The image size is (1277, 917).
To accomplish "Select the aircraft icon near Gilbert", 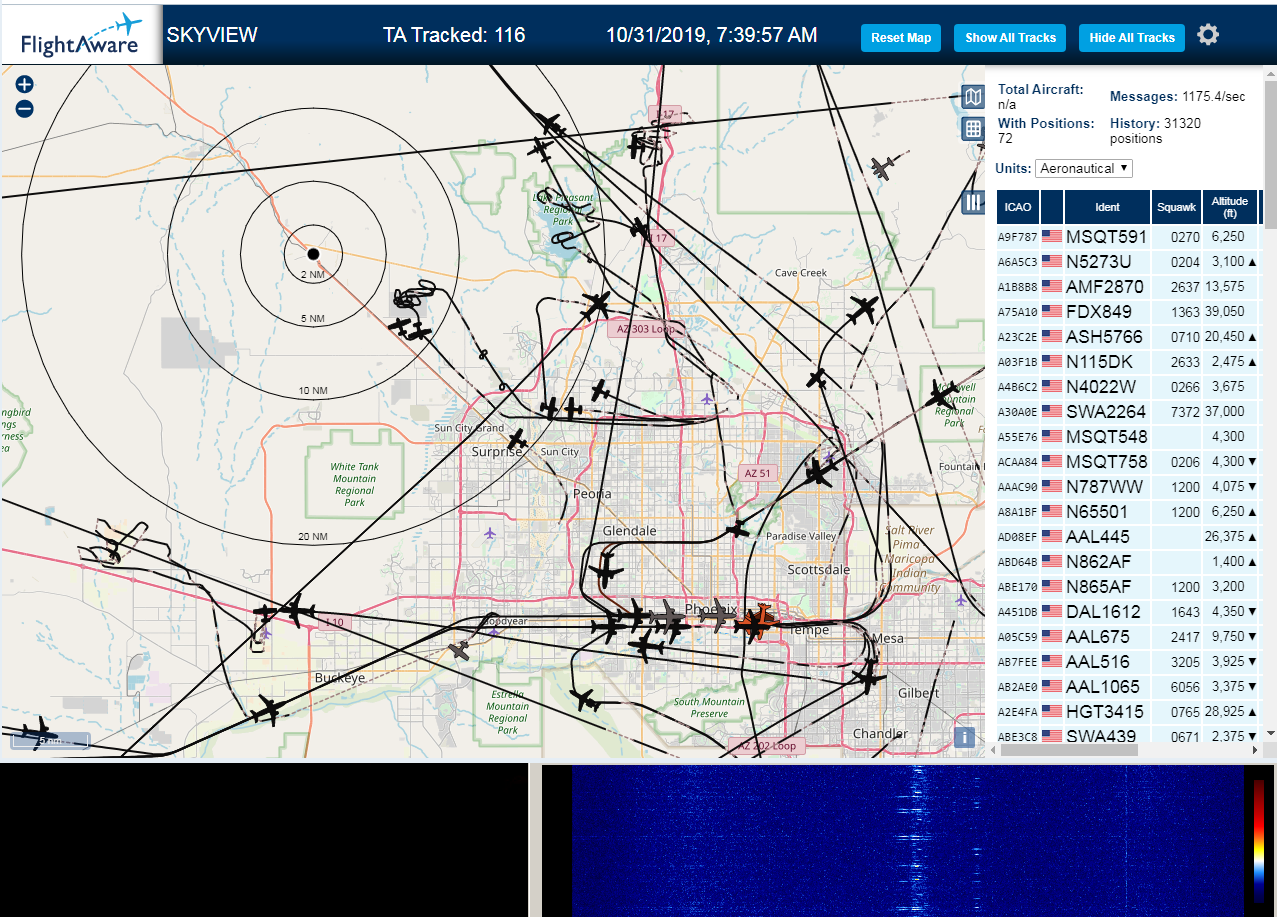I will [x=868, y=677].
